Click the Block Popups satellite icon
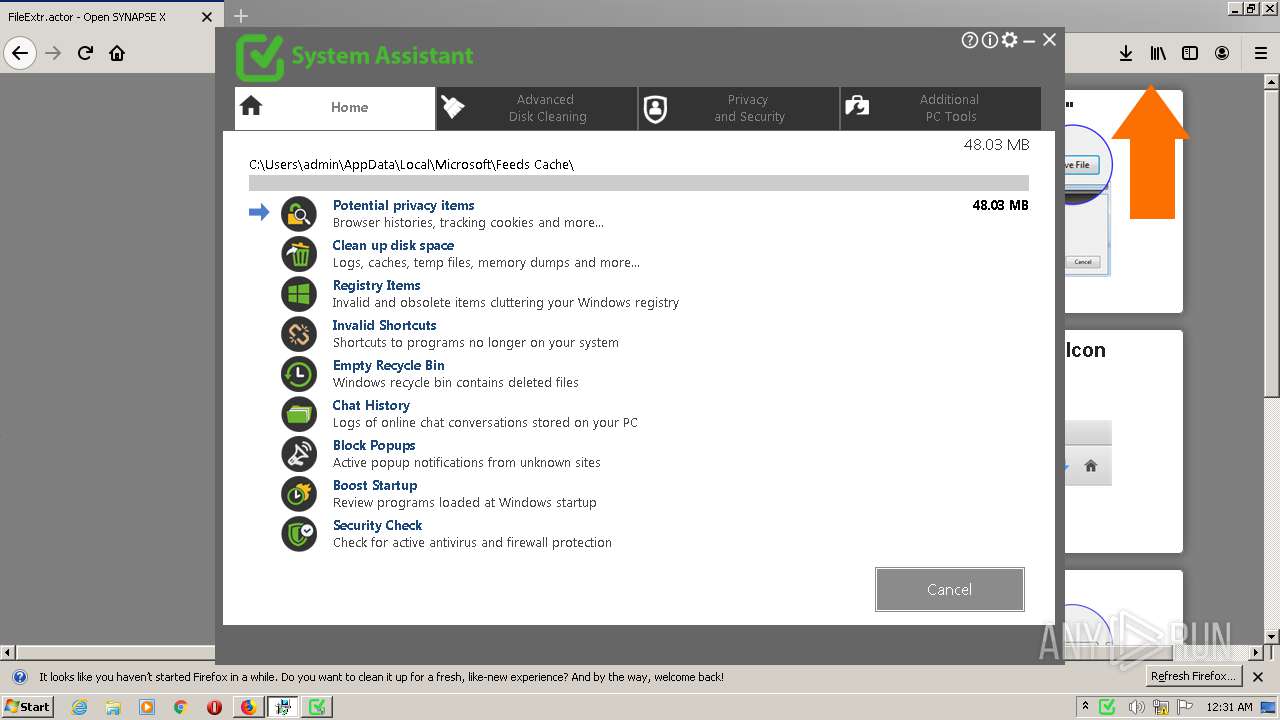The width and height of the screenshot is (1280, 720). pos(299,454)
